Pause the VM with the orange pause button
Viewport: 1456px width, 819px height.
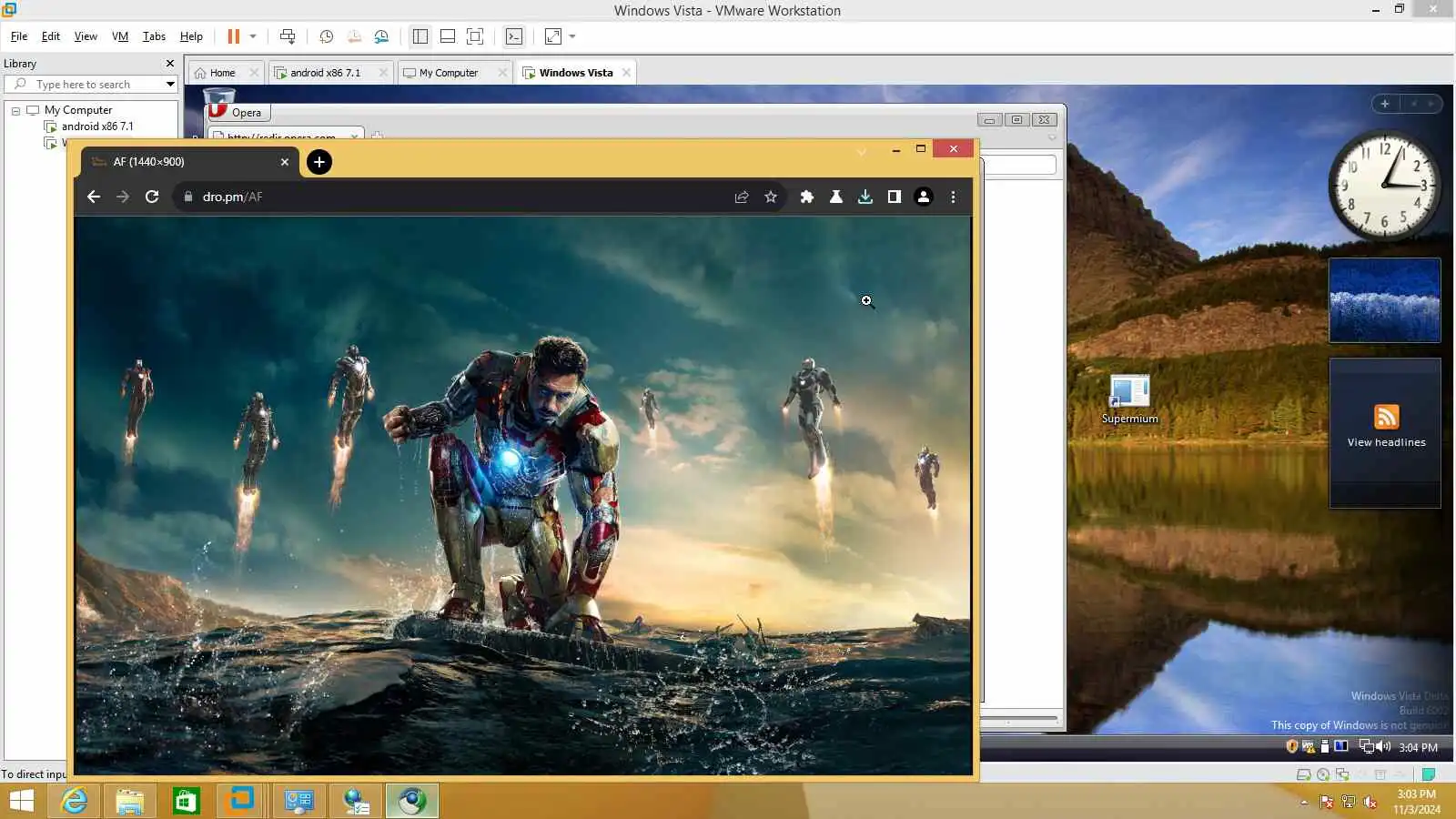[233, 36]
